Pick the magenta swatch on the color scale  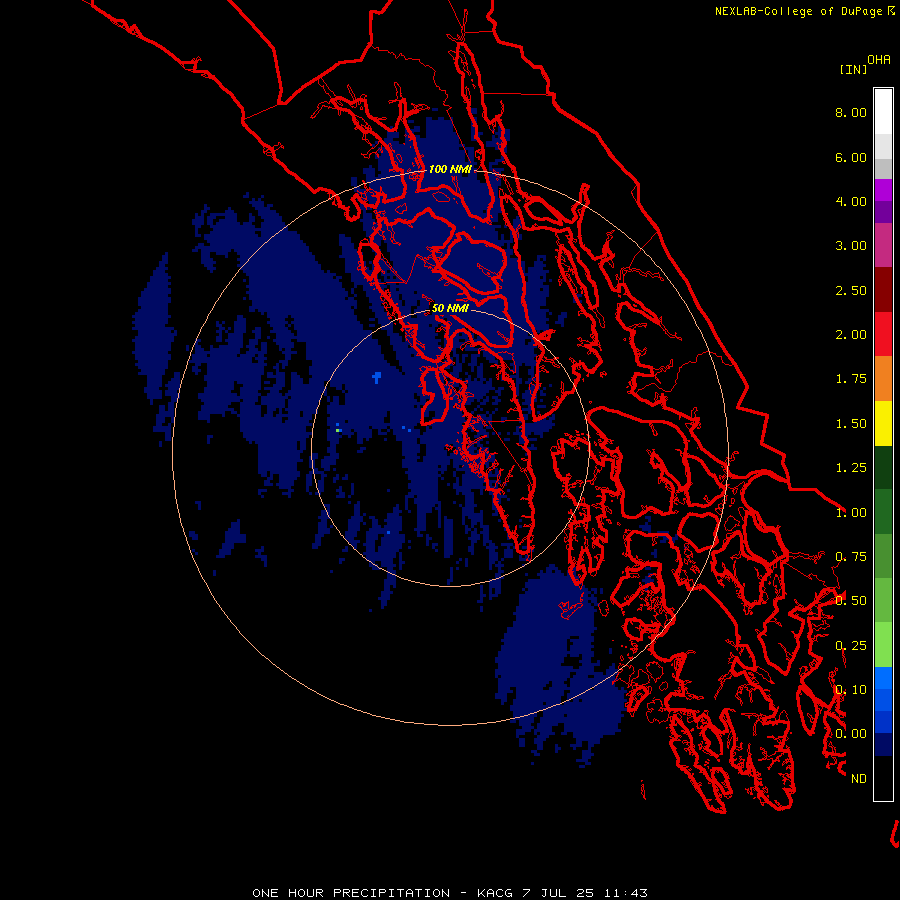(x=883, y=190)
